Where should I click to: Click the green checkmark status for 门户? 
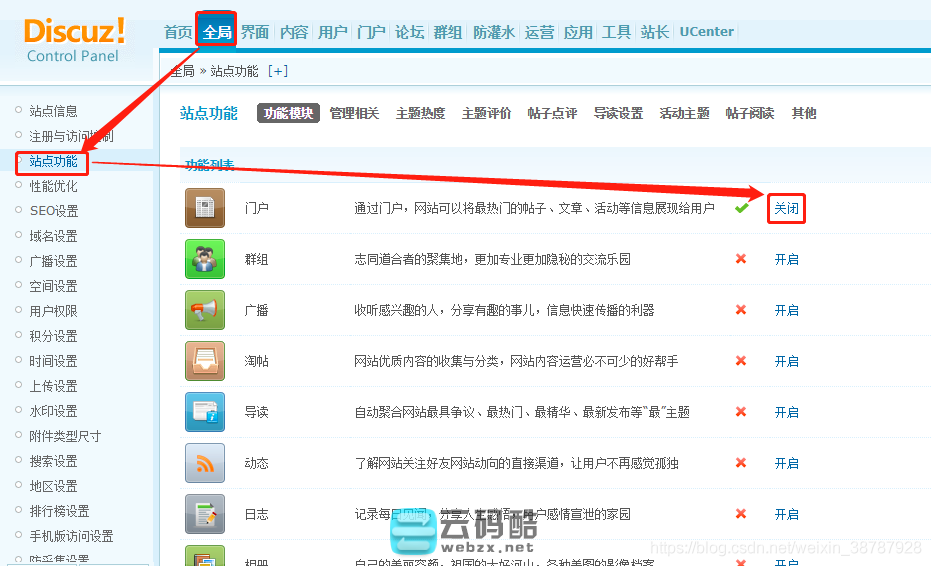point(741,208)
